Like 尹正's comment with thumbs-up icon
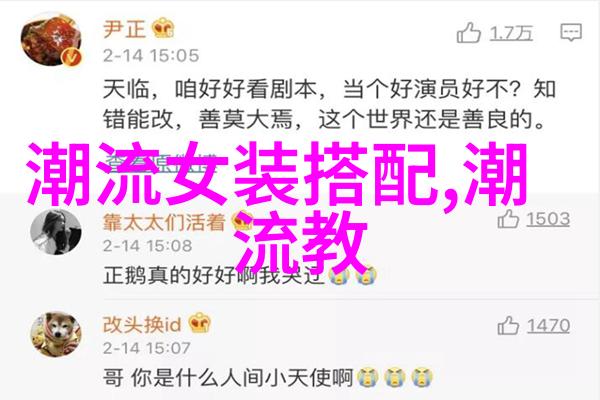 (468, 33)
